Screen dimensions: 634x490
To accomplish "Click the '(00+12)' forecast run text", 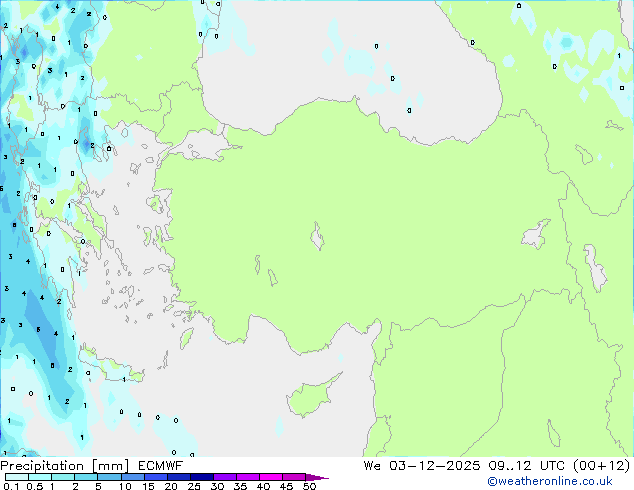I will pos(602,466).
